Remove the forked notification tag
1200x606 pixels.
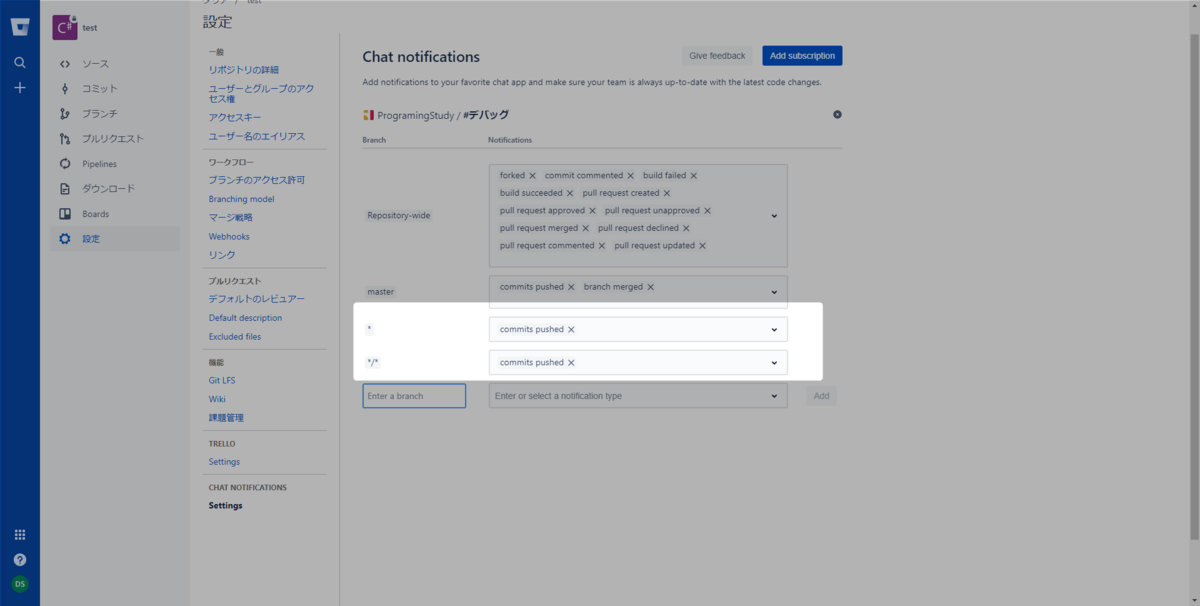coord(532,176)
